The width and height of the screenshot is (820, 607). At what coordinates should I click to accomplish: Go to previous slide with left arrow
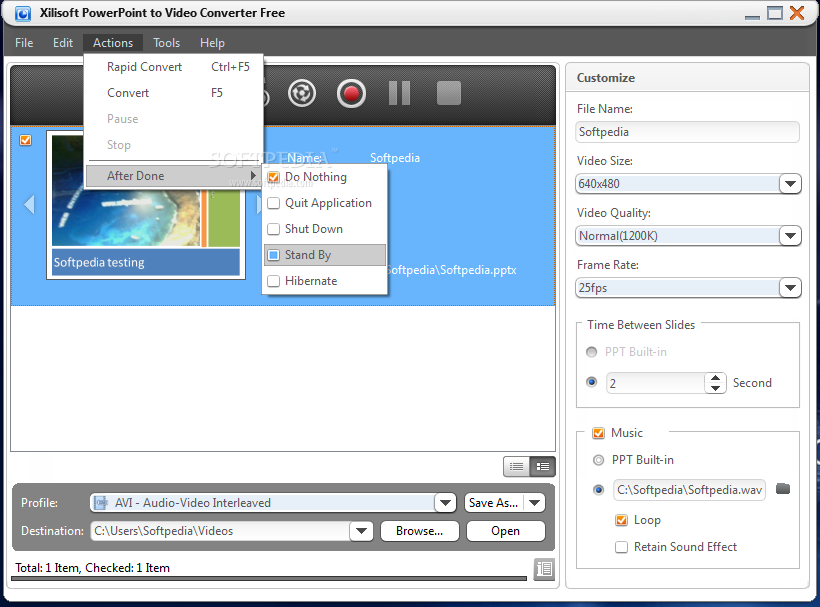[29, 204]
